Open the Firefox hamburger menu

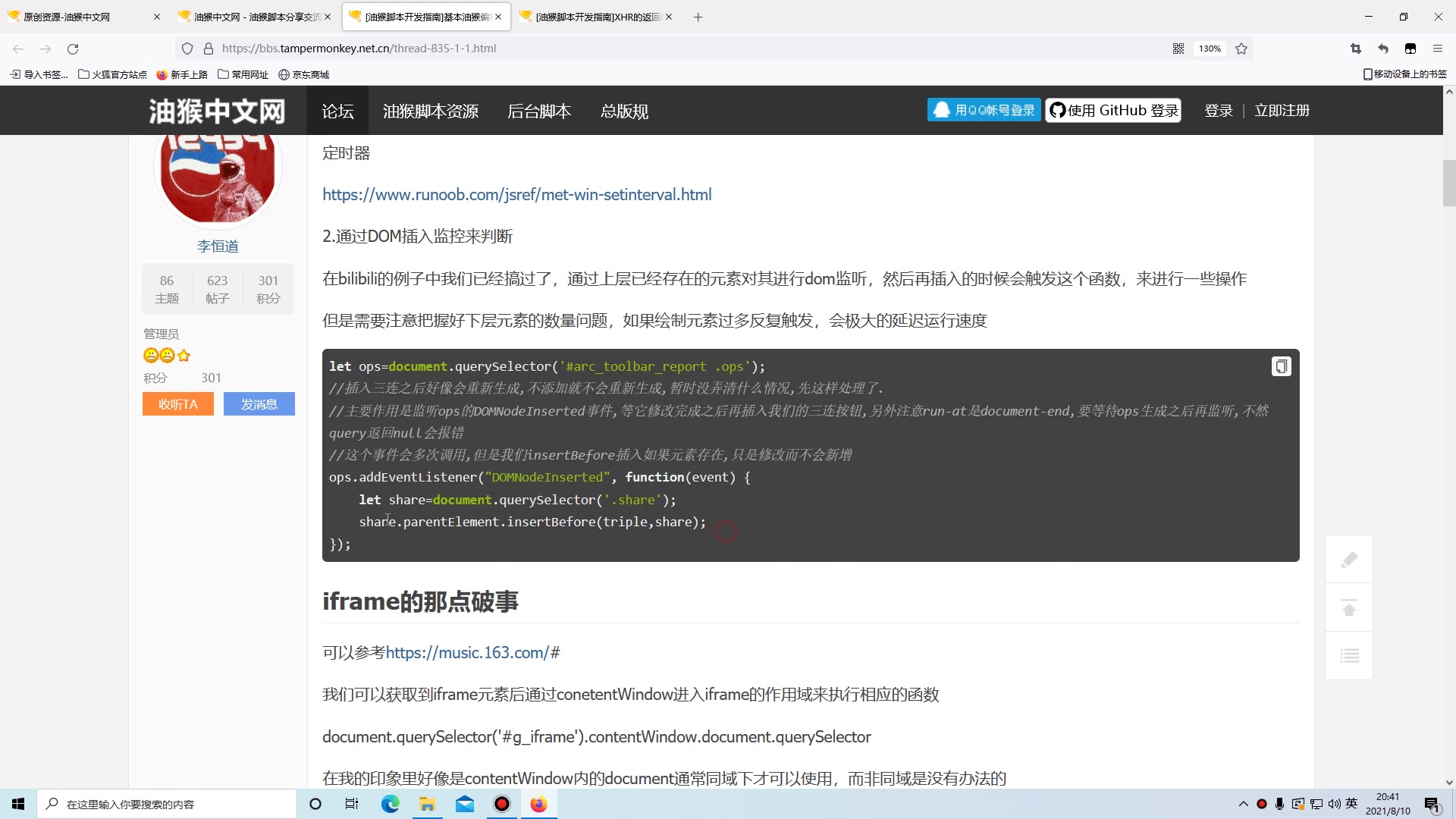coord(1438,49)
